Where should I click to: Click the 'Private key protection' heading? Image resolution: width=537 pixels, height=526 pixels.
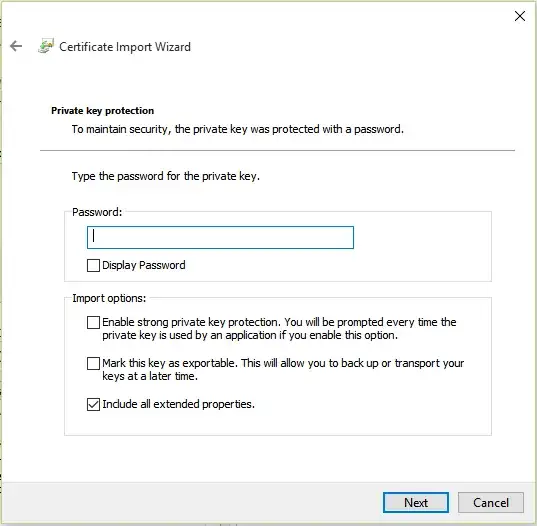pos(102,111)
